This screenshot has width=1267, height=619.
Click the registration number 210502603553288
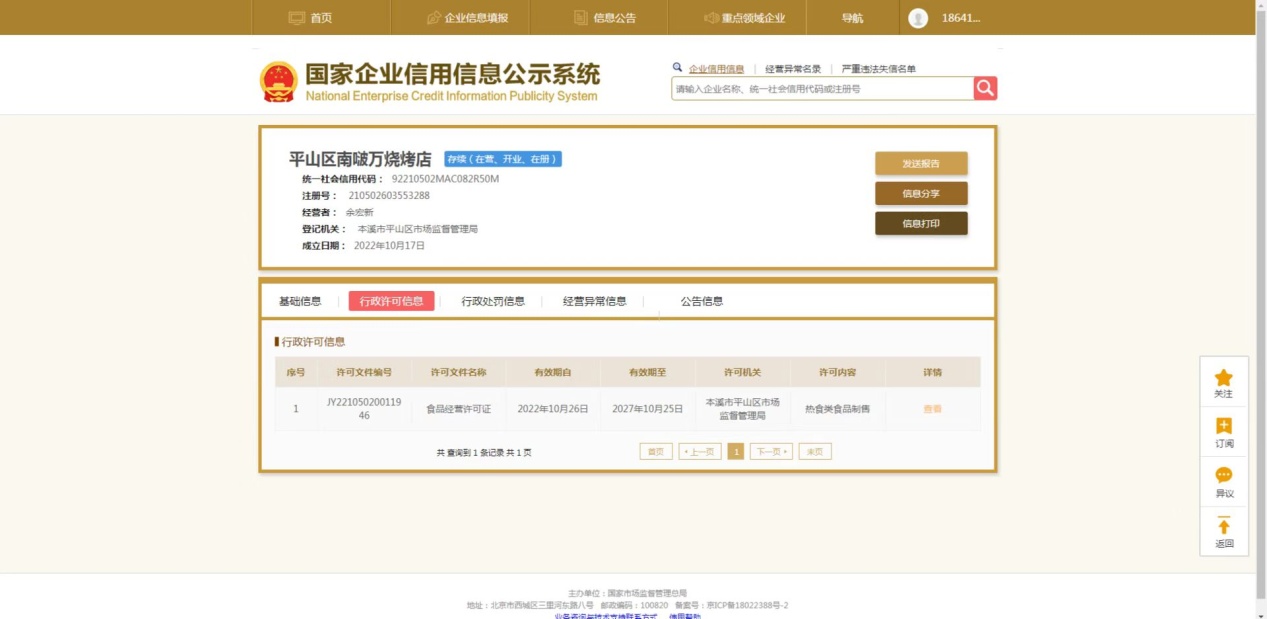[389, 195]
